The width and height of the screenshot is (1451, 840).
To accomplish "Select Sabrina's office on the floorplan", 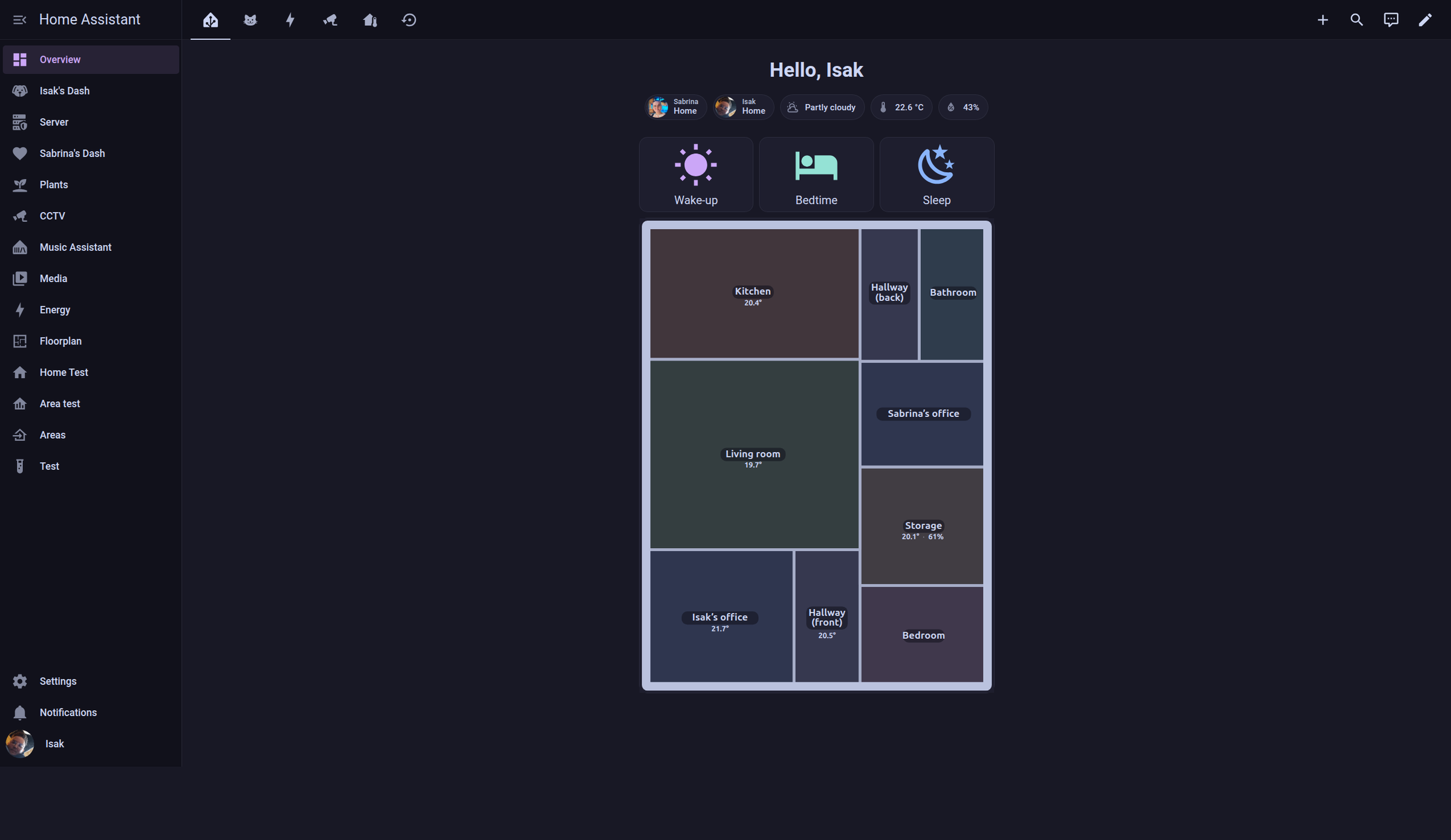I will click(922, 414).
